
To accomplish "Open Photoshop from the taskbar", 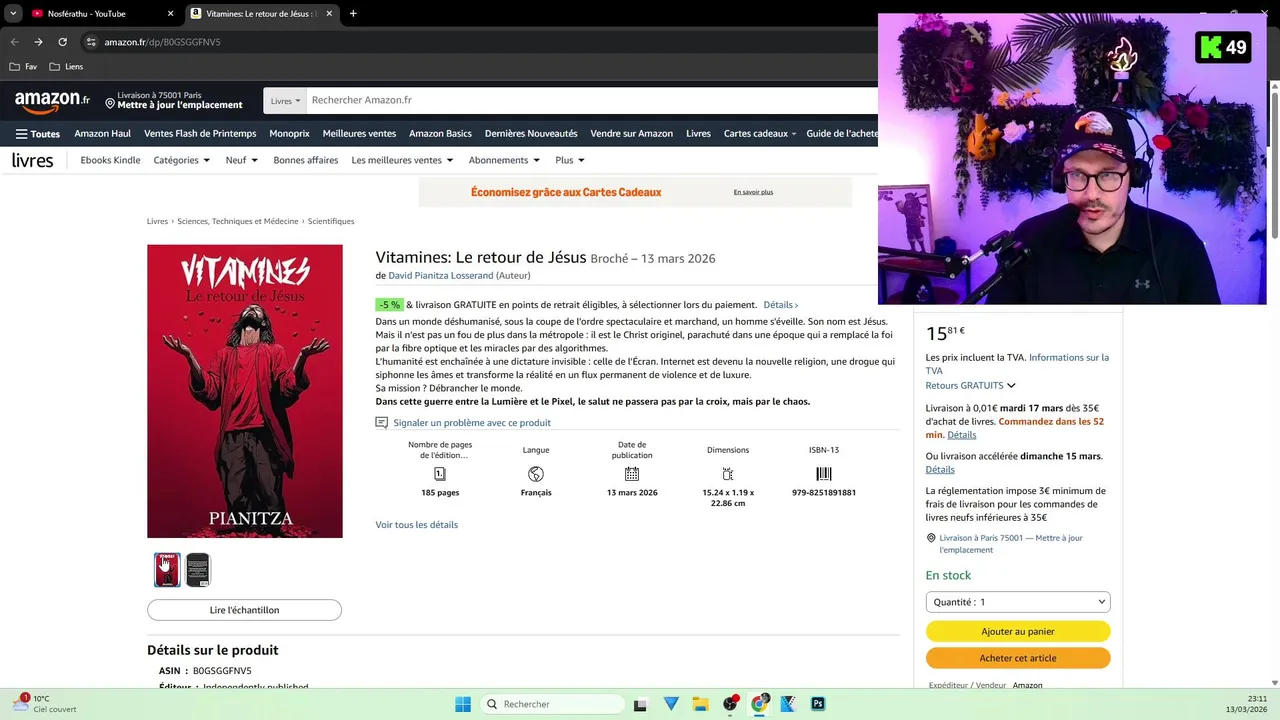I will click(x=818, y=704).
